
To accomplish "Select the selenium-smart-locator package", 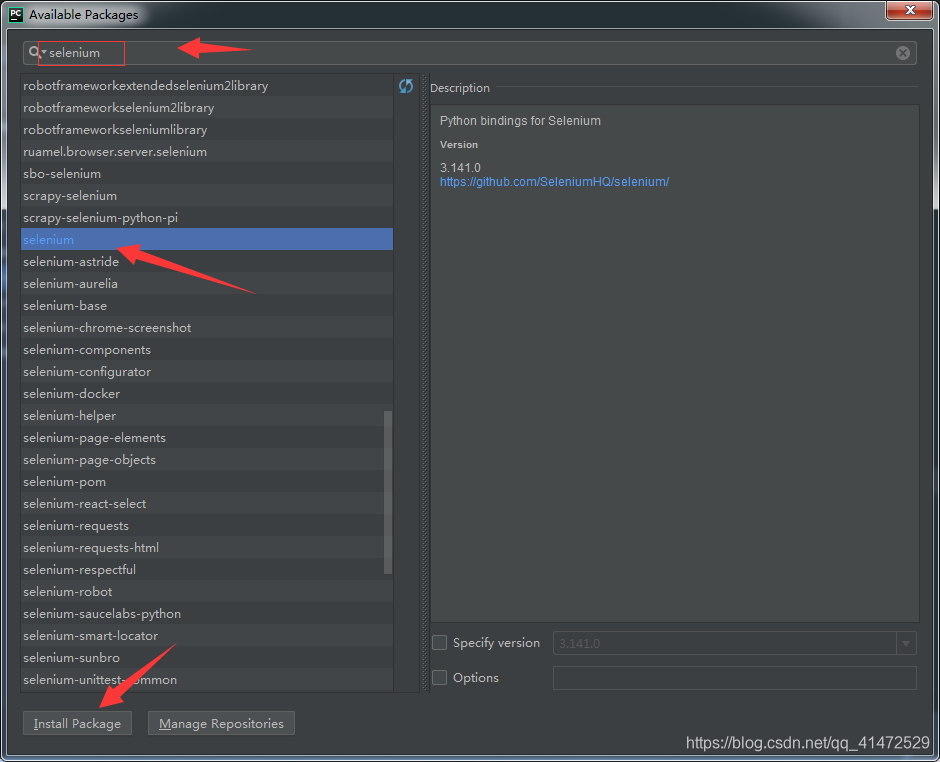I will 207,635.
